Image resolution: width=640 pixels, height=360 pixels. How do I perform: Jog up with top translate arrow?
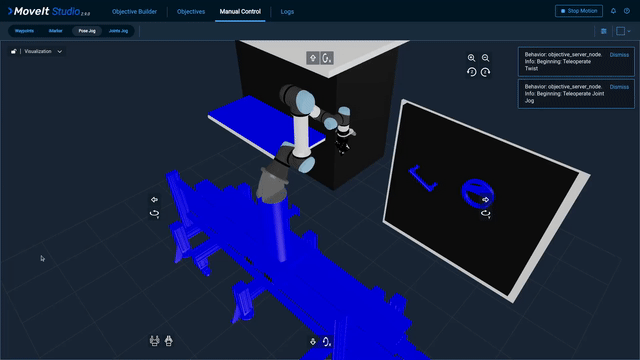click(x=313, y=58)
